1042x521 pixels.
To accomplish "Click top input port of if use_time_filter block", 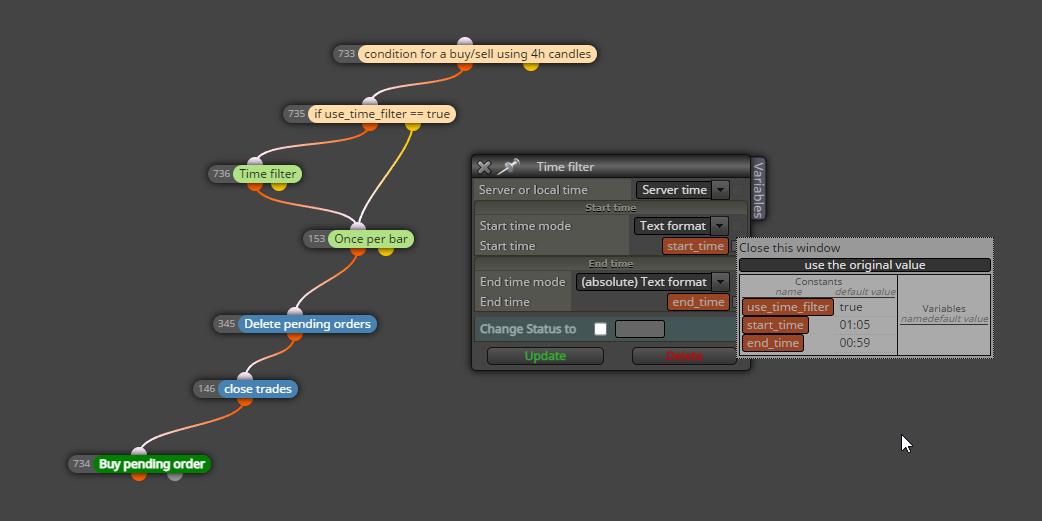I will click(x=370, y=103).
